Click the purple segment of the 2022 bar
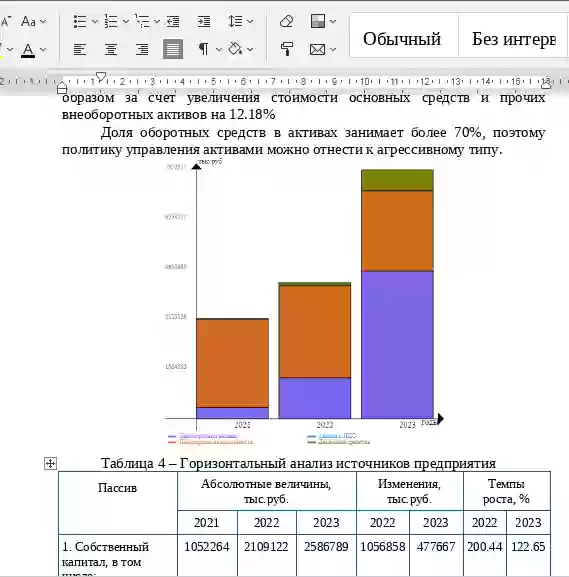 click(x=315, y=398)
